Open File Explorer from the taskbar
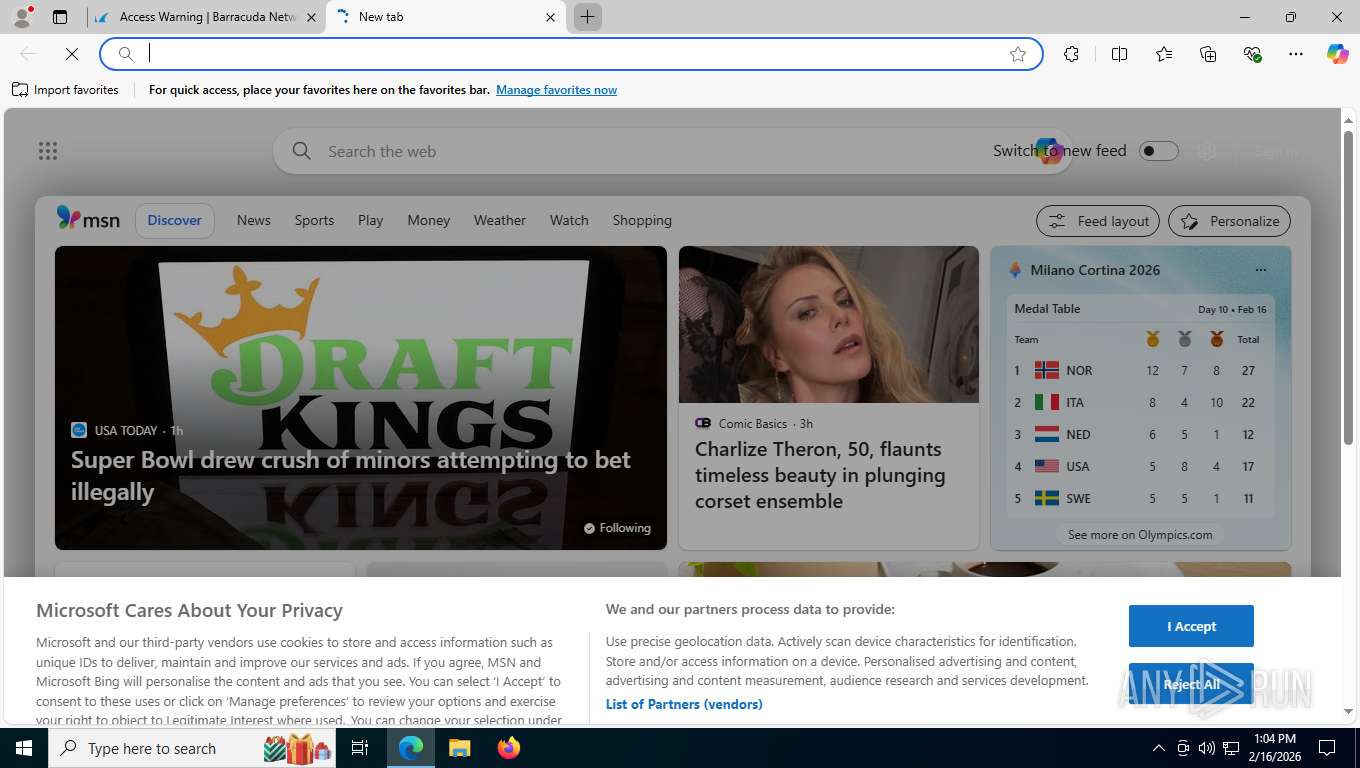The width and height of the screenshot is (1360, 768). (x=459, y=748)
